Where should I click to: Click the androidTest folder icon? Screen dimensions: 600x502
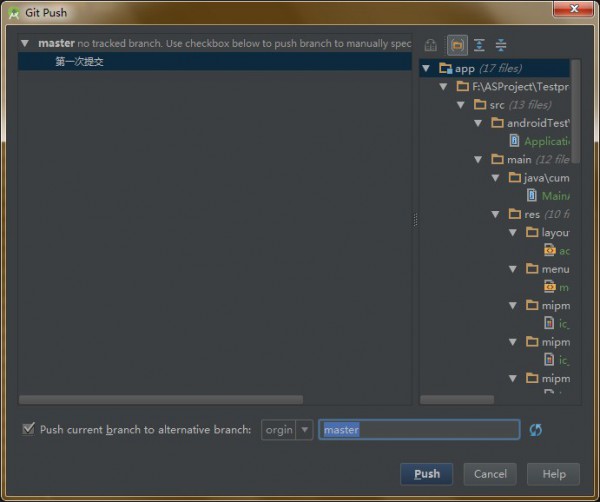(497, 123)
